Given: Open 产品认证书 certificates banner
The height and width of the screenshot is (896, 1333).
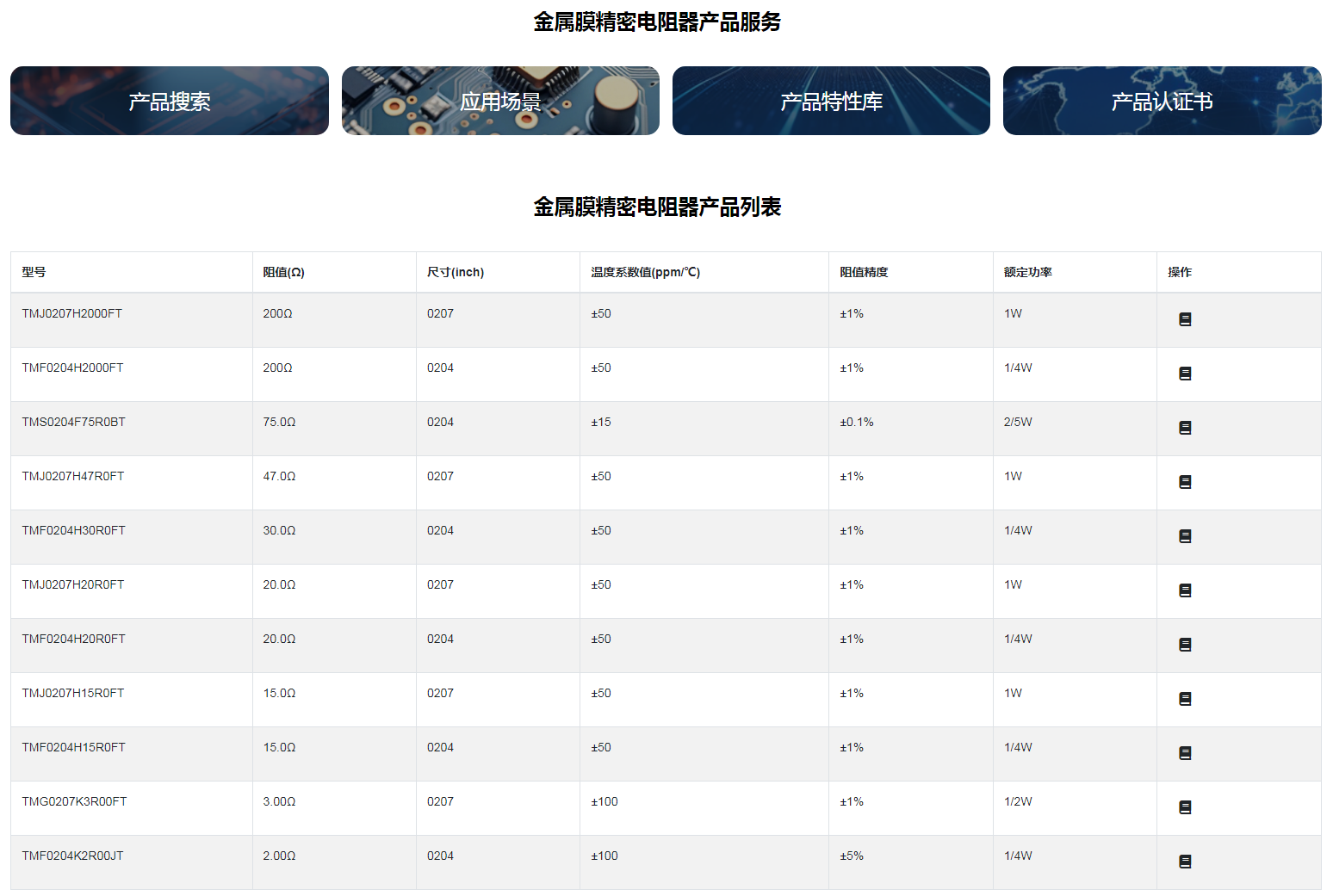Looking at the screenshot, I should 1162,101.
